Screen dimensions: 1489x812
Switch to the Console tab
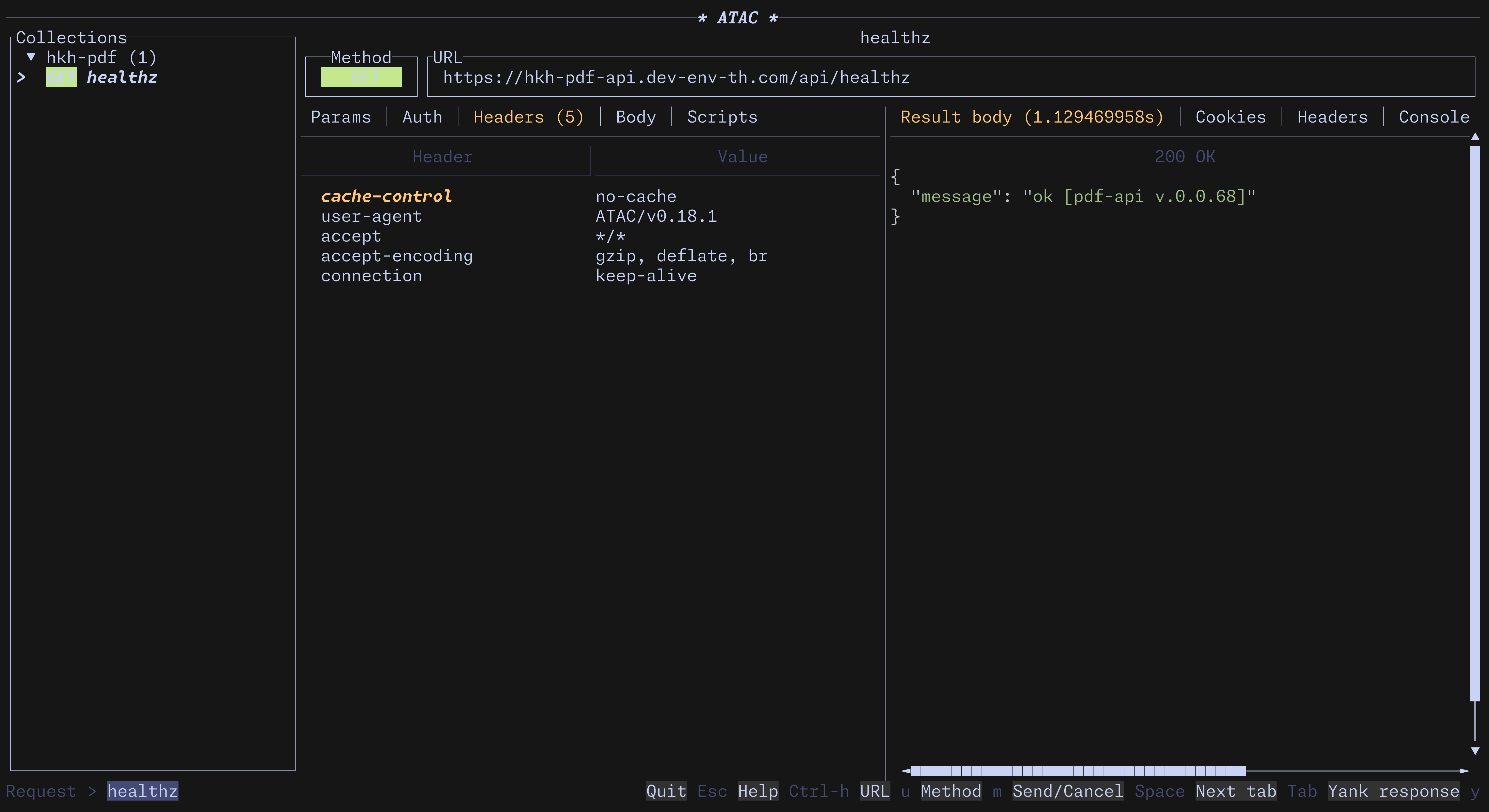coord(1433,117)
